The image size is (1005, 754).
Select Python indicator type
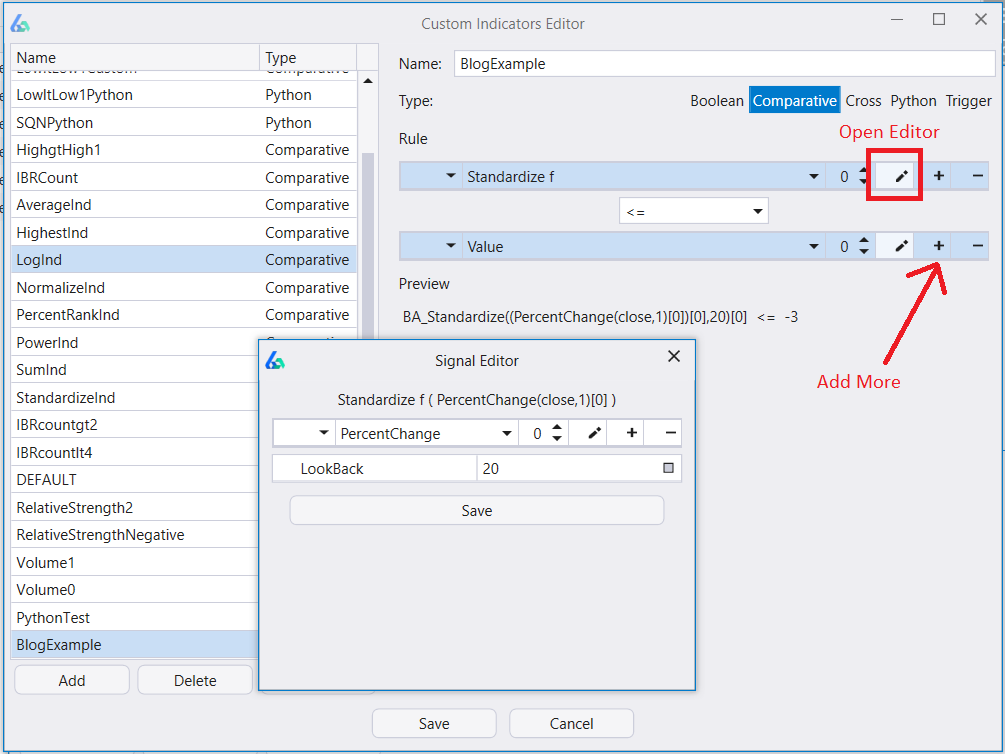pyautogui.click(x=913, y=101)
